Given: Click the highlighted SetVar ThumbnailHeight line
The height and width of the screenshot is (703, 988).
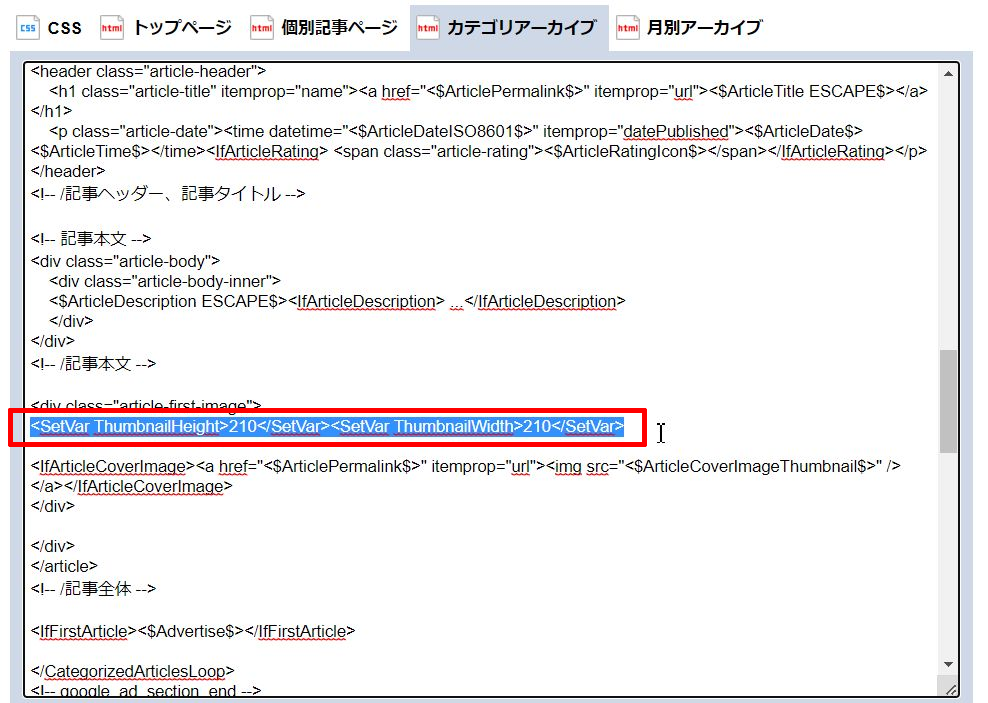Looking at the screenshot, I should tap(327, 426).
